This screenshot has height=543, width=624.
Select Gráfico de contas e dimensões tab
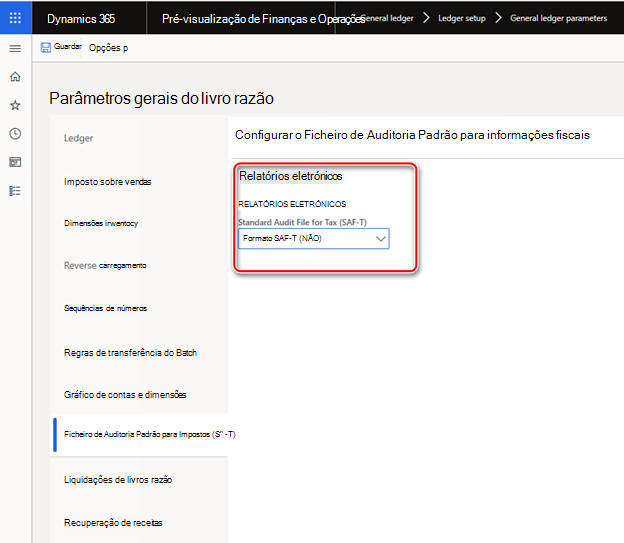(125, 395)
